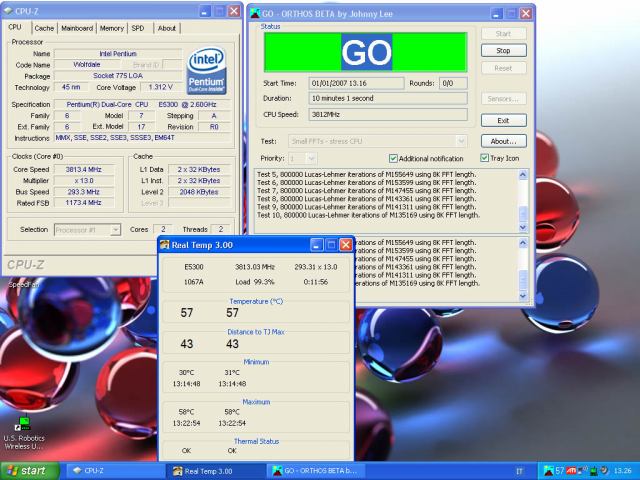The image size is (640, 480).
Task: Click the CPU Speed field 3812MHz
Action: click(388, 115)
